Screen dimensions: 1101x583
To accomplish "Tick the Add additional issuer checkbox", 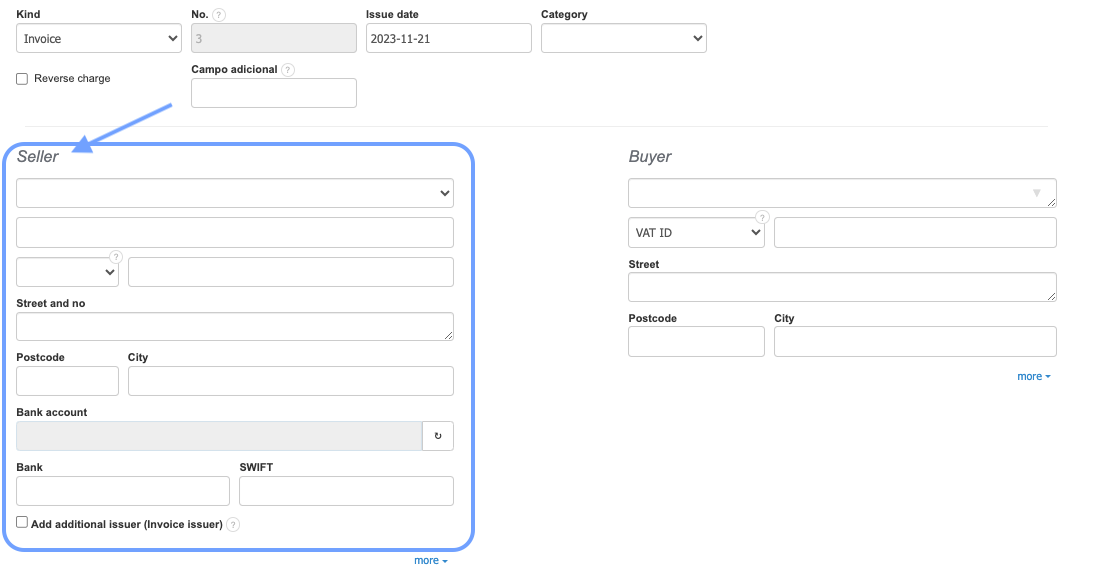I will (x=22, y=522).
